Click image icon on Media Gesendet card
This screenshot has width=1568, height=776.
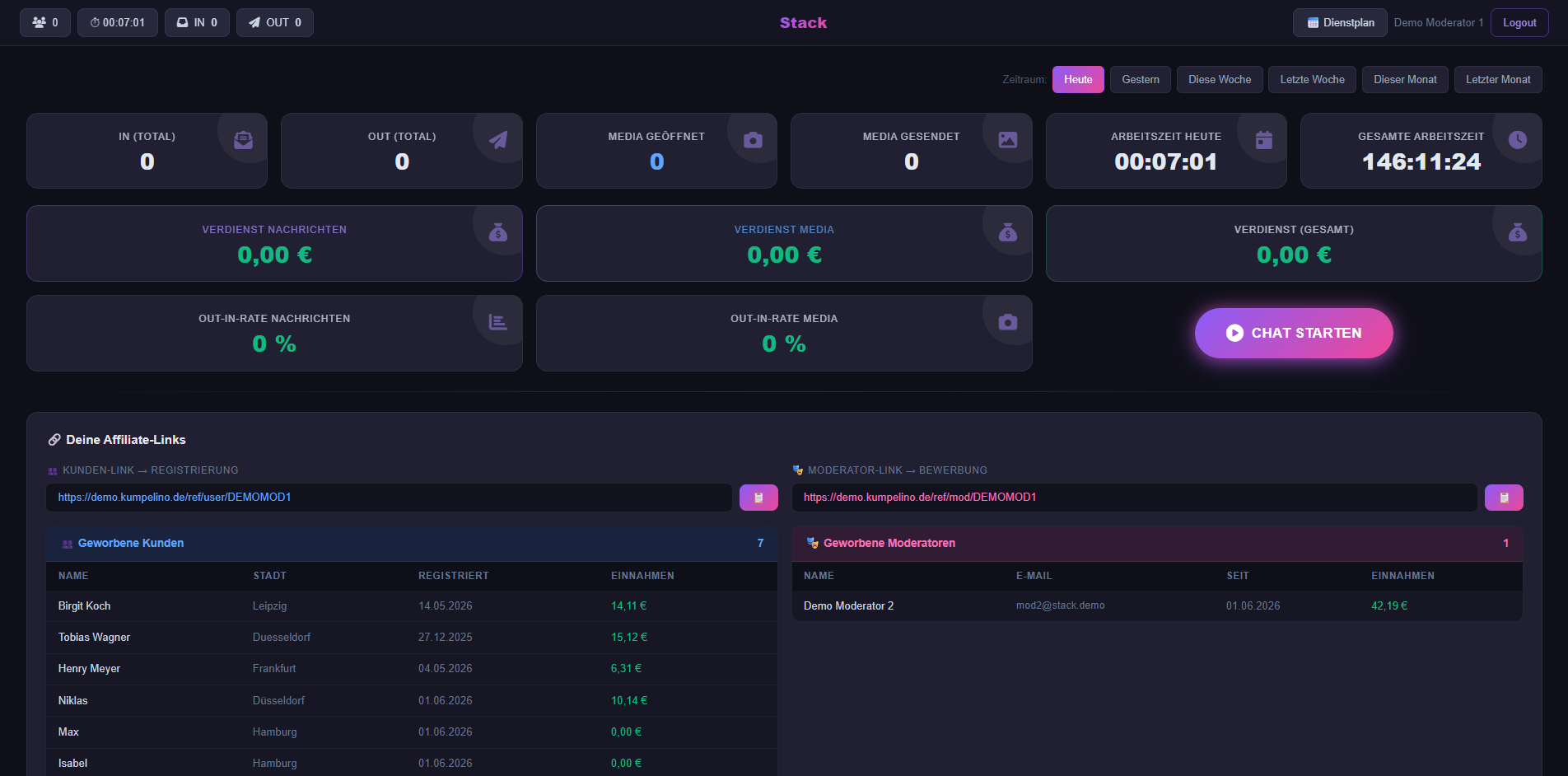click(x=1008, y=140)
